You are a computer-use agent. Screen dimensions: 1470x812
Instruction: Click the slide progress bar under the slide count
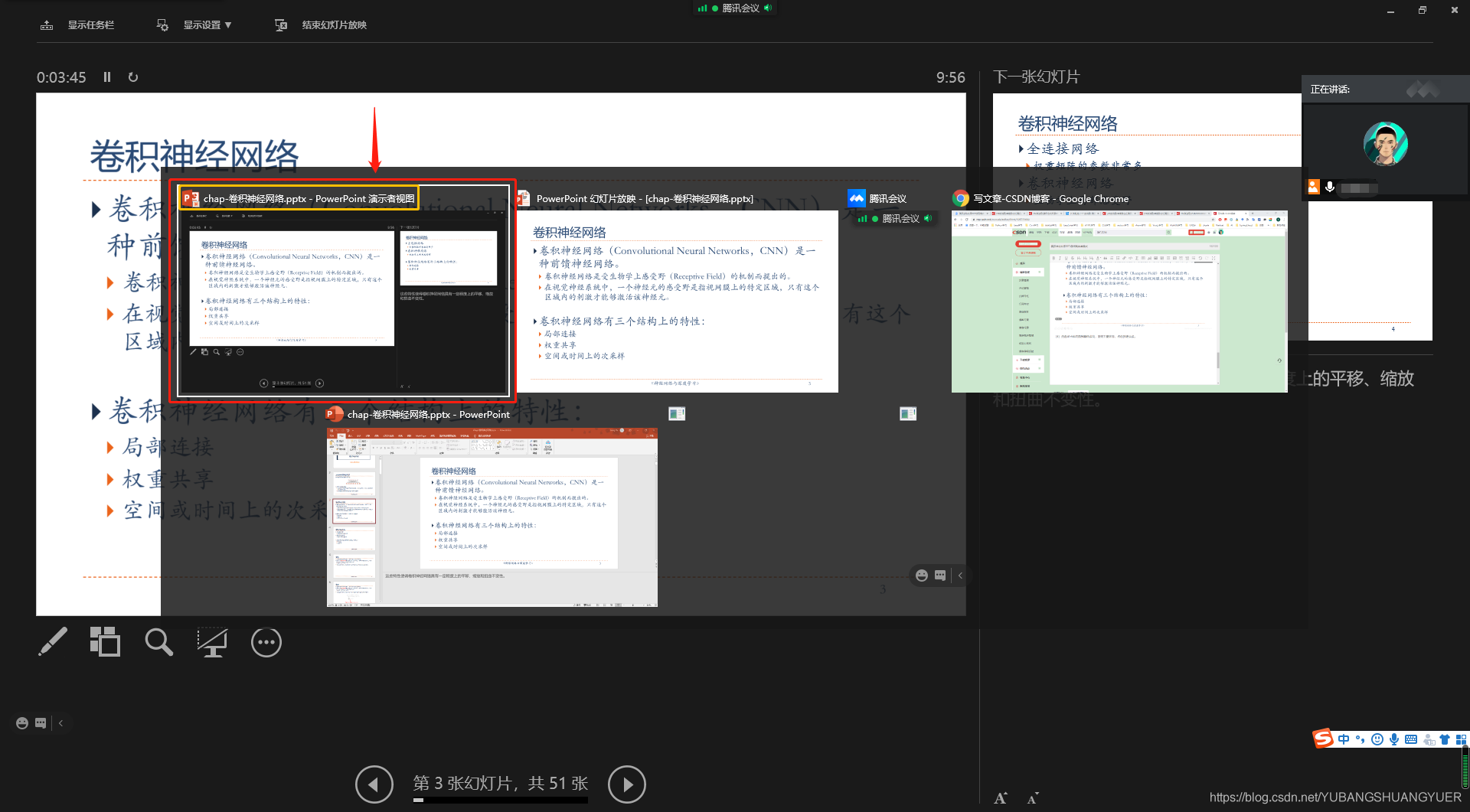click(501, 800)
